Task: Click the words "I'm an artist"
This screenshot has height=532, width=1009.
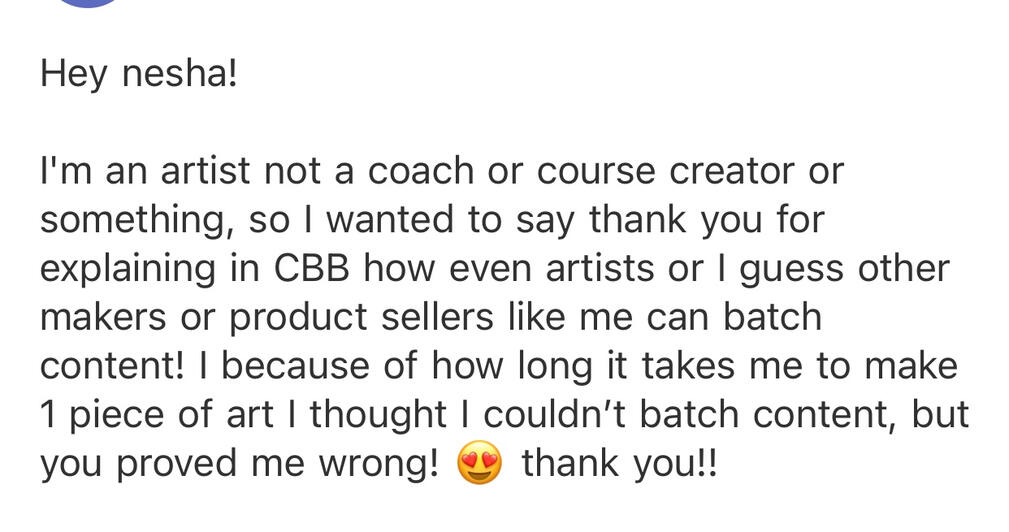Action: tap(145, 172)
